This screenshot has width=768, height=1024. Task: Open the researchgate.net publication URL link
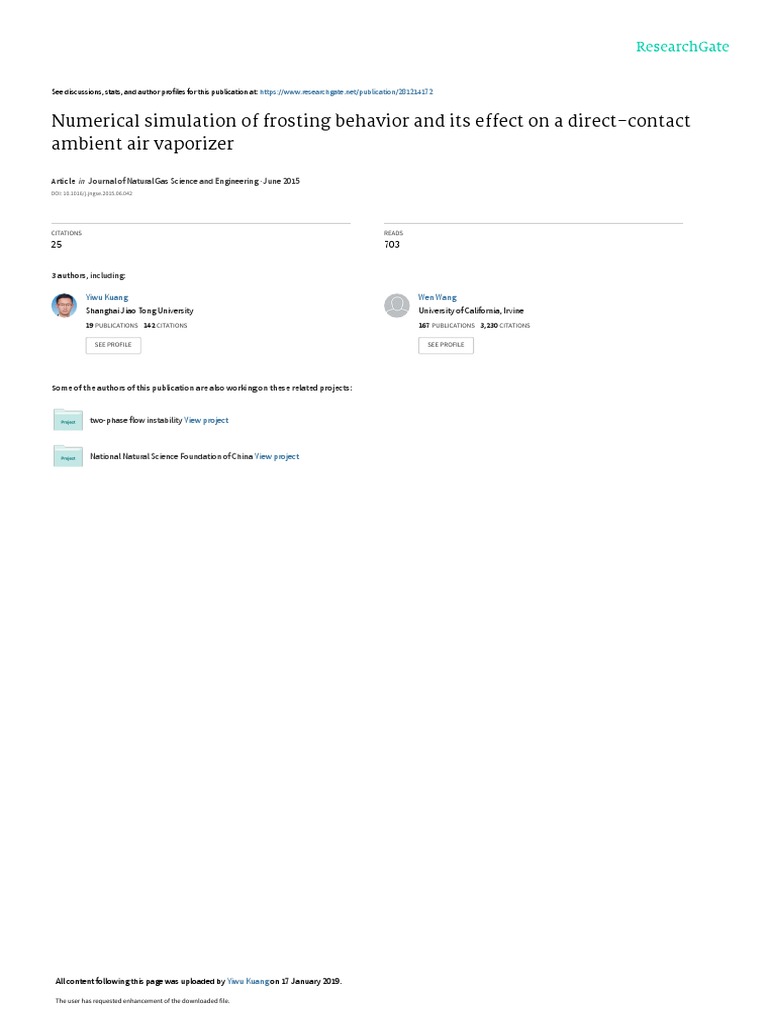[346, 92]
